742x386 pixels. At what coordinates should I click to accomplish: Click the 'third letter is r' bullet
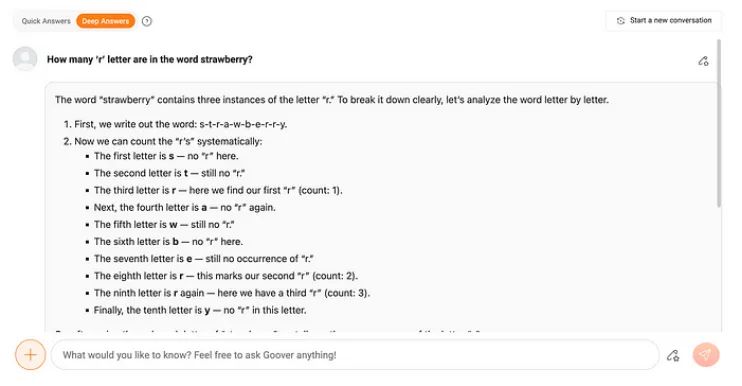point(218,190)
